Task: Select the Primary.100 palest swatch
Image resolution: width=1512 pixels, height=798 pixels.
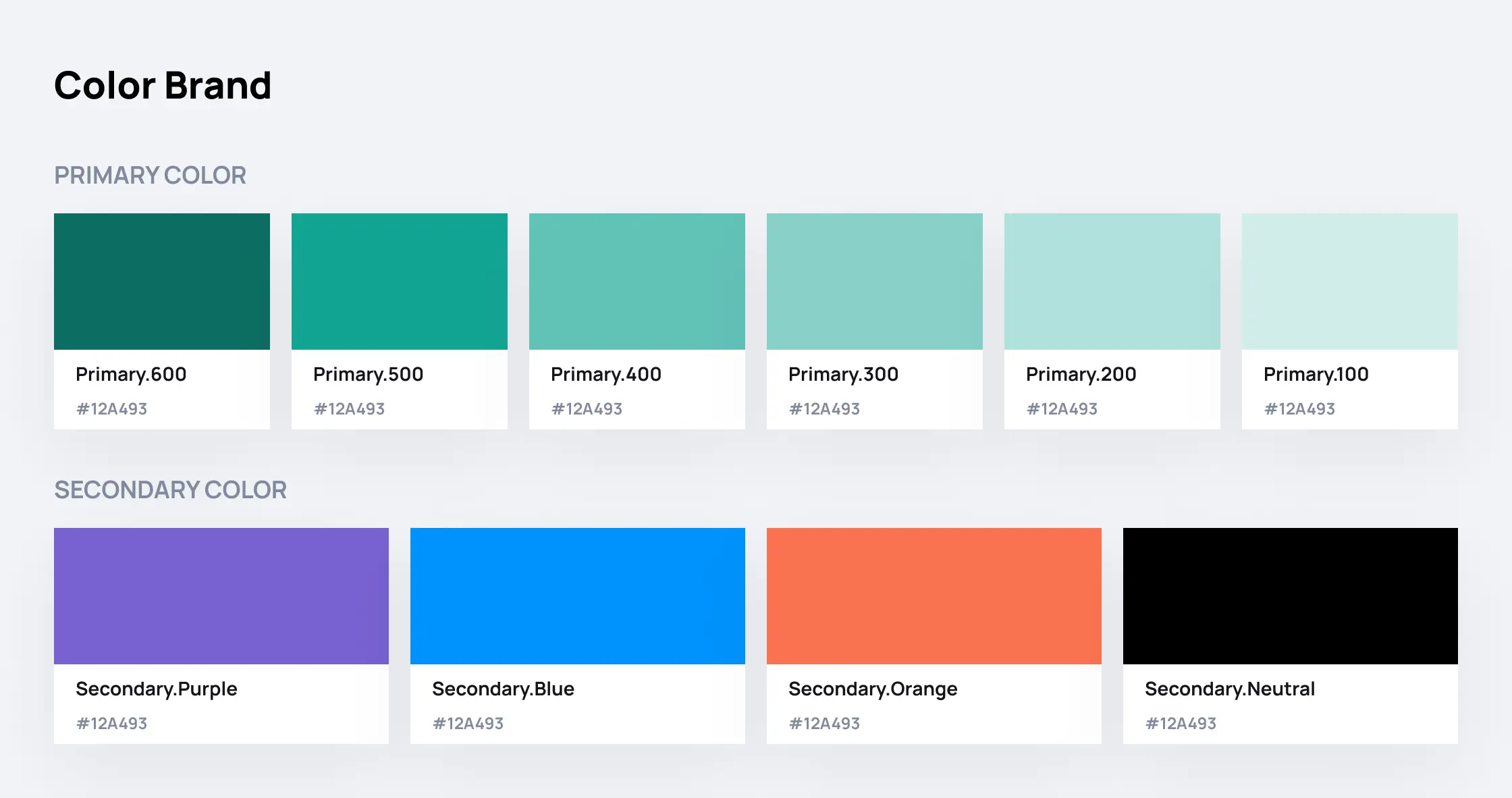Action: coord(1350,282)
